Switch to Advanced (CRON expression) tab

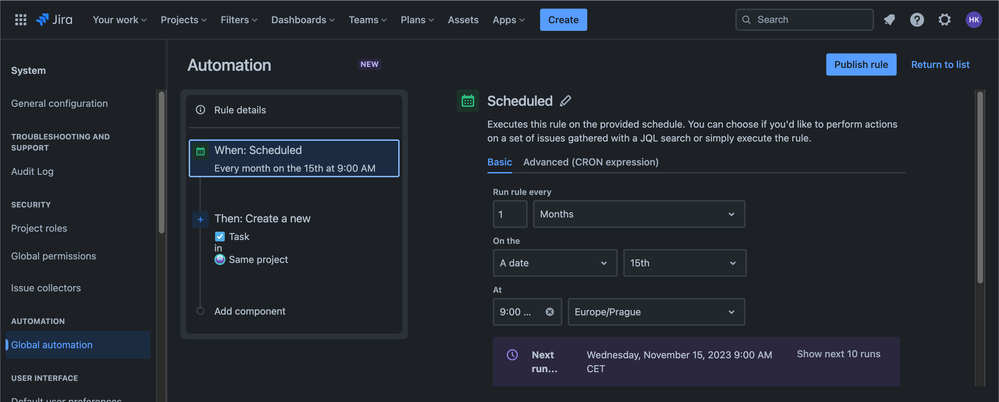coord(591,162)
